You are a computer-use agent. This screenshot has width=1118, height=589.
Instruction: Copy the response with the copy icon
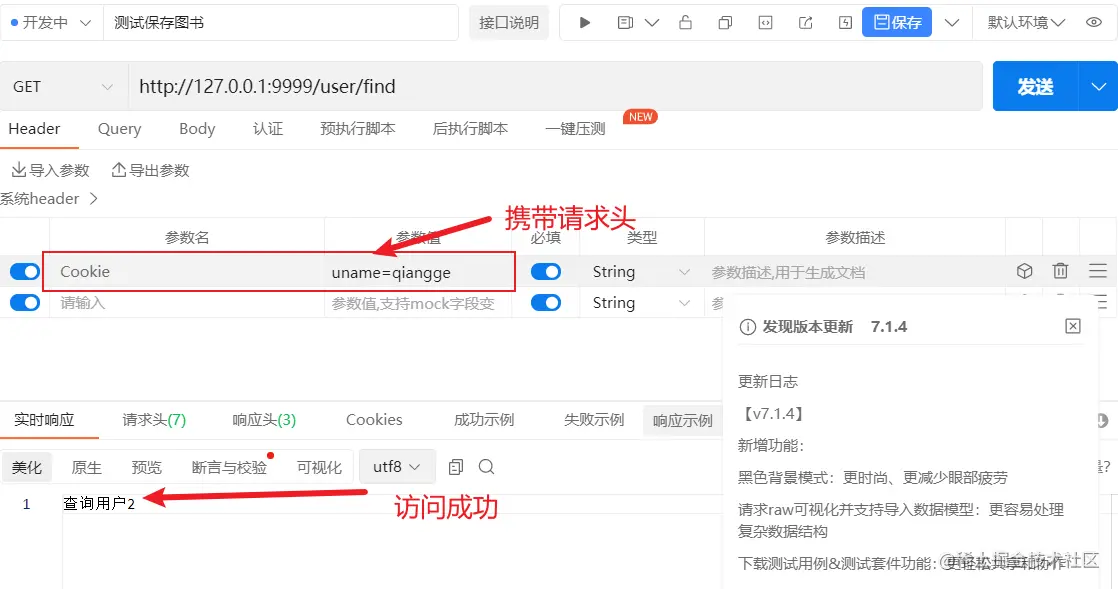[456, 466]
